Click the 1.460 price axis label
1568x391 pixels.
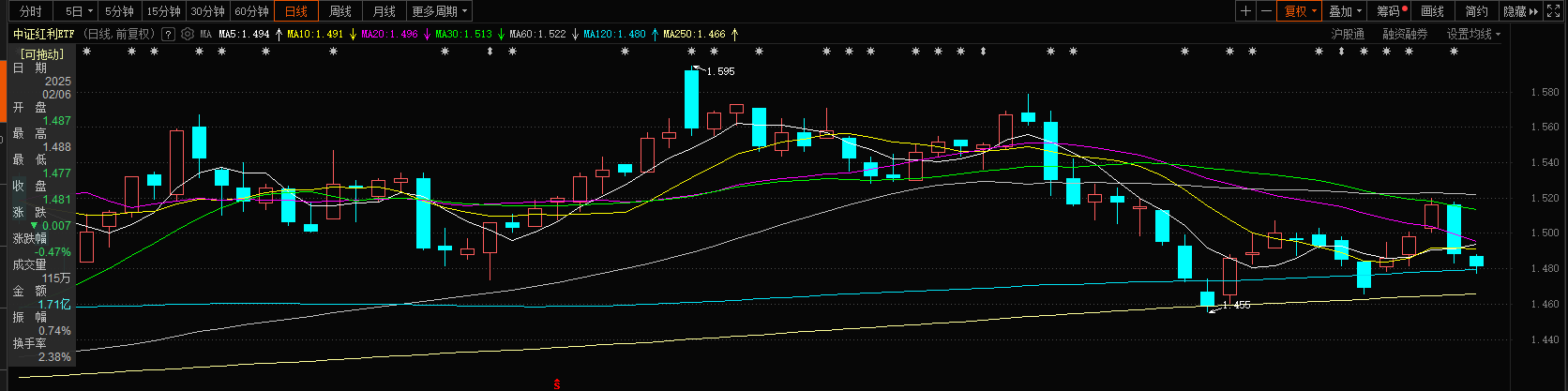(x=1545, y=304)
